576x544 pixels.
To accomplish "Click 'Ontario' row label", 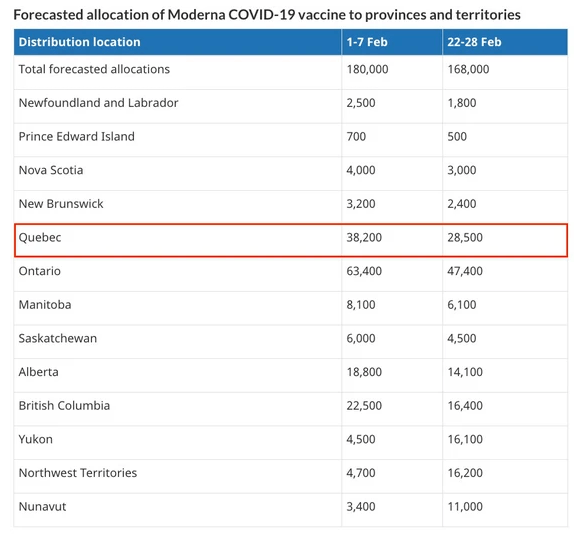I will coord(39,271).
